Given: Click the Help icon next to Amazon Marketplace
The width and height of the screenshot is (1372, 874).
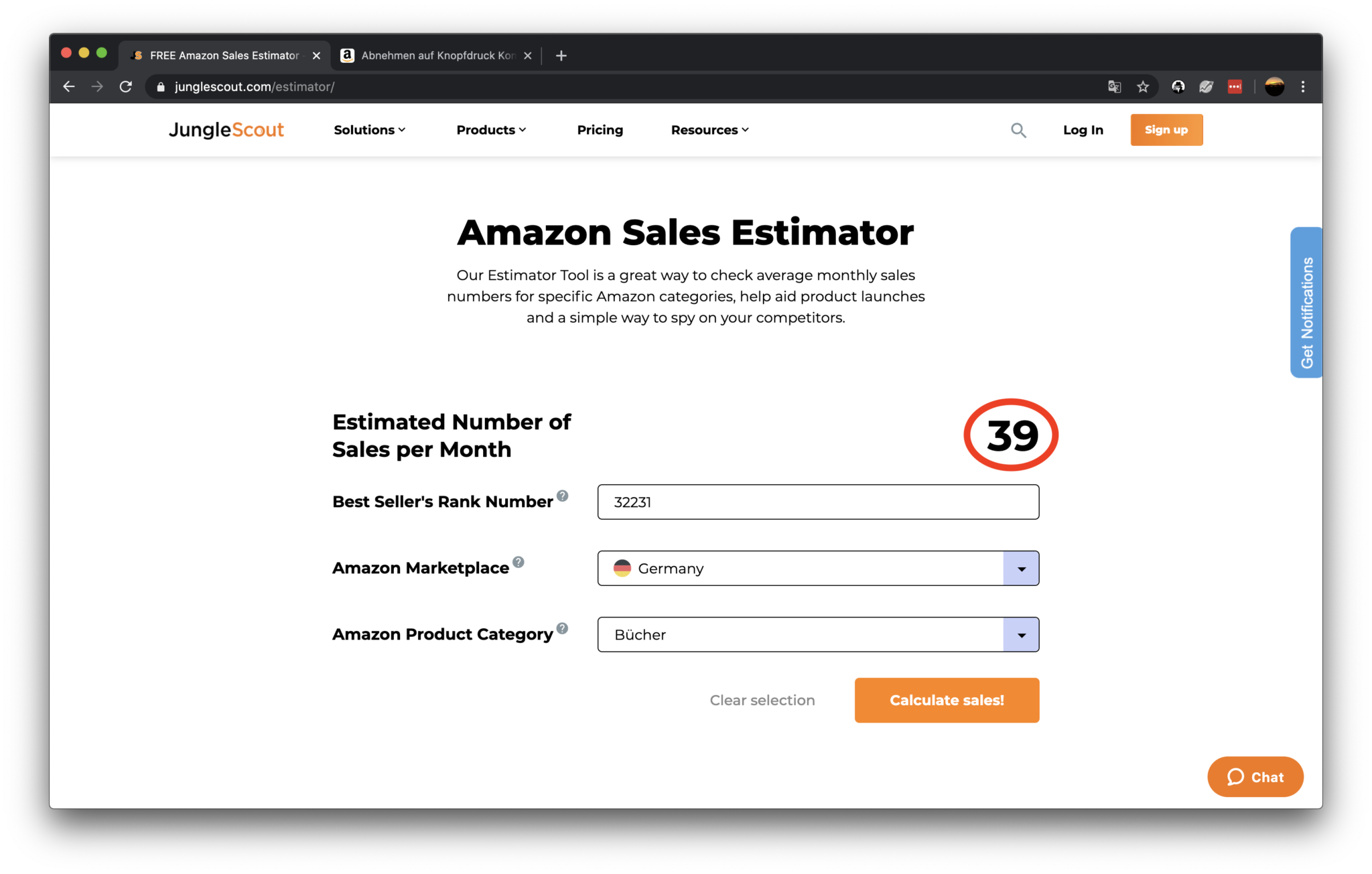Looking at the screenshot, I should [521, 559].
